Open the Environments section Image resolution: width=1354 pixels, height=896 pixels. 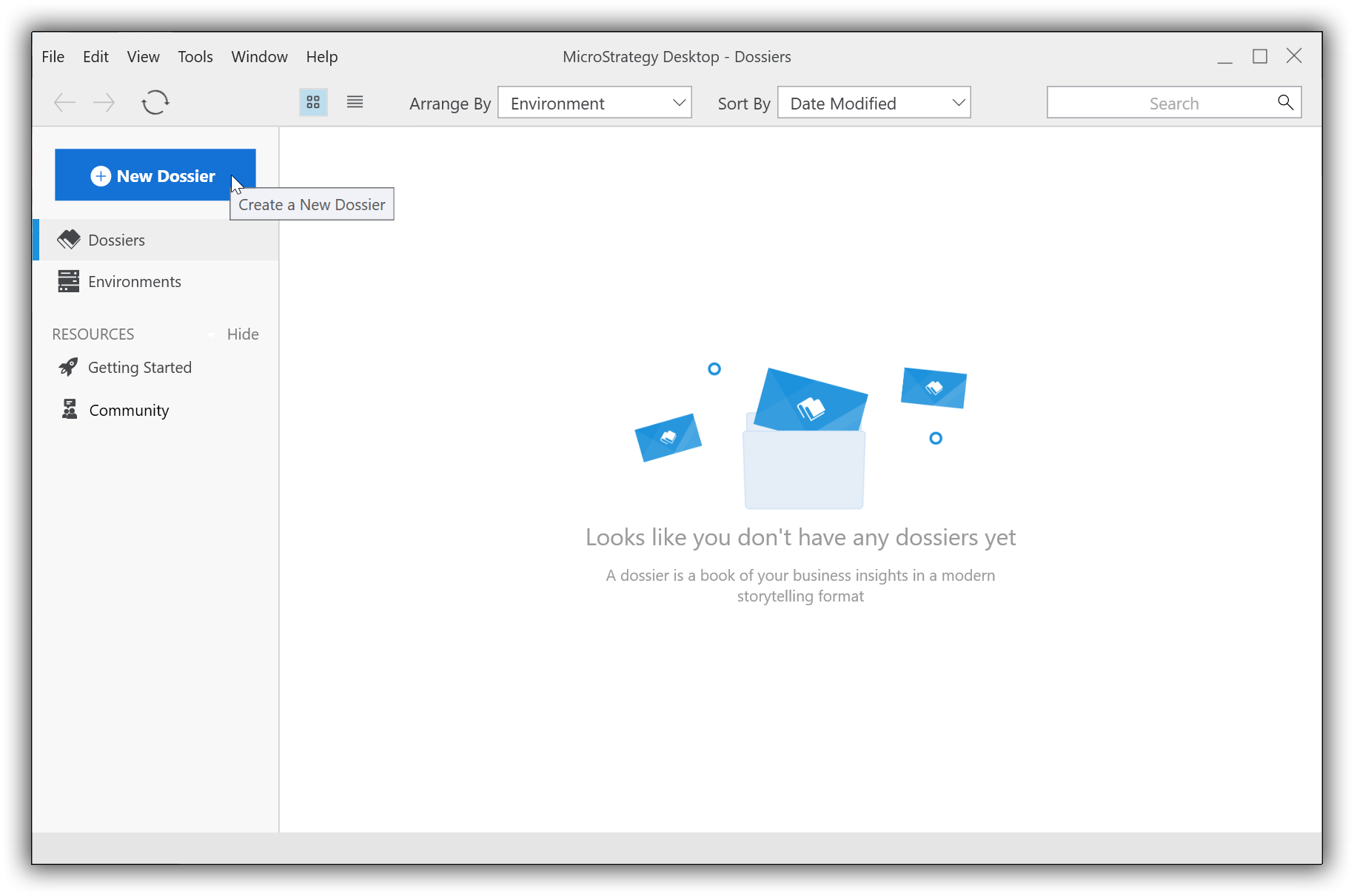tap(134, 281)
